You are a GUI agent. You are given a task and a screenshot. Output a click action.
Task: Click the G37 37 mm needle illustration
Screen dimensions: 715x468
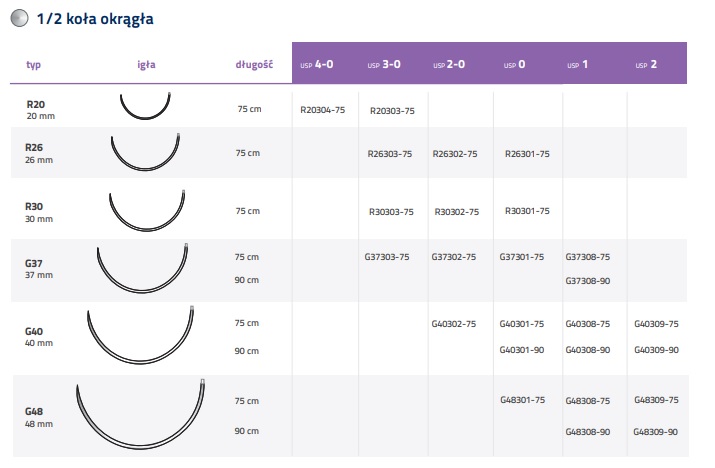click(x=143, y=267)
